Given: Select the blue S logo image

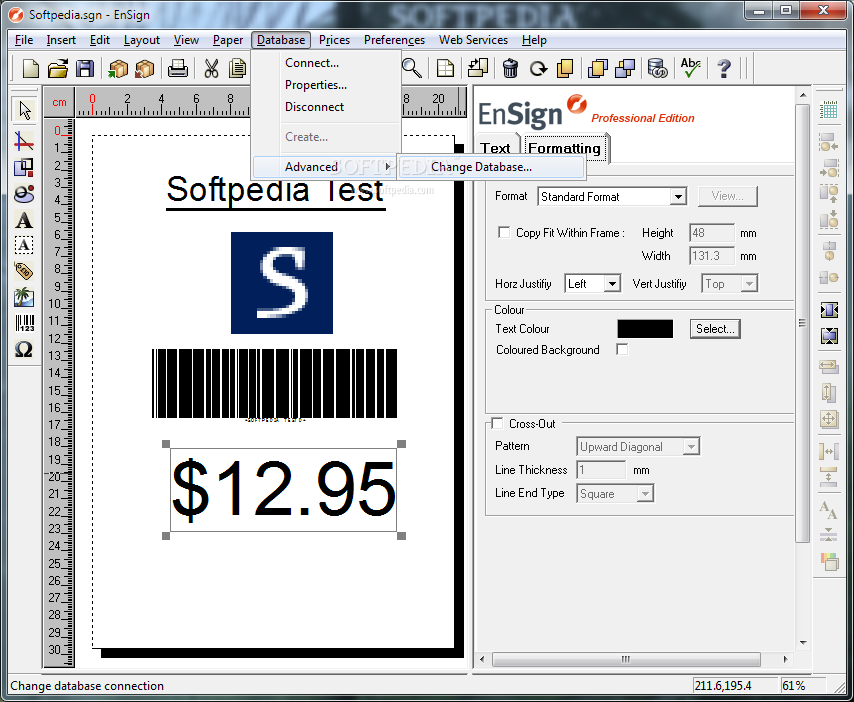Looking at the screenshot, I should click(282, 283).
